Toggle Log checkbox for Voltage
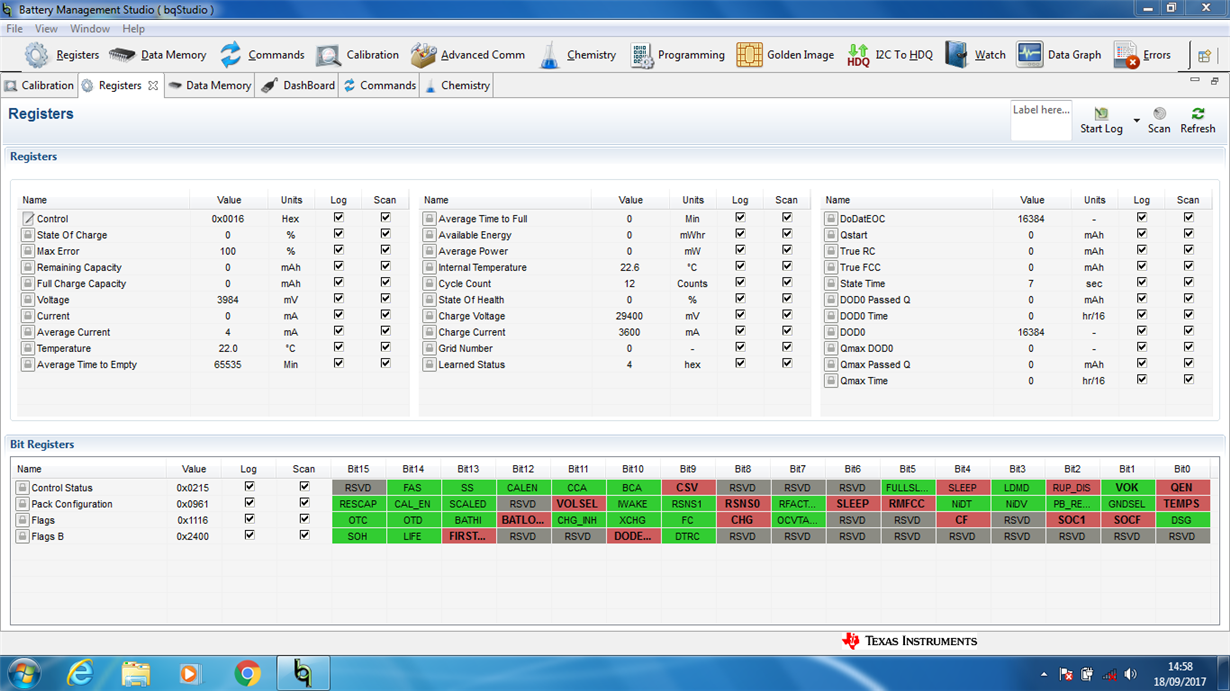Image resolution: width=1230 pixels, height=691 pixels. point(338,299)
